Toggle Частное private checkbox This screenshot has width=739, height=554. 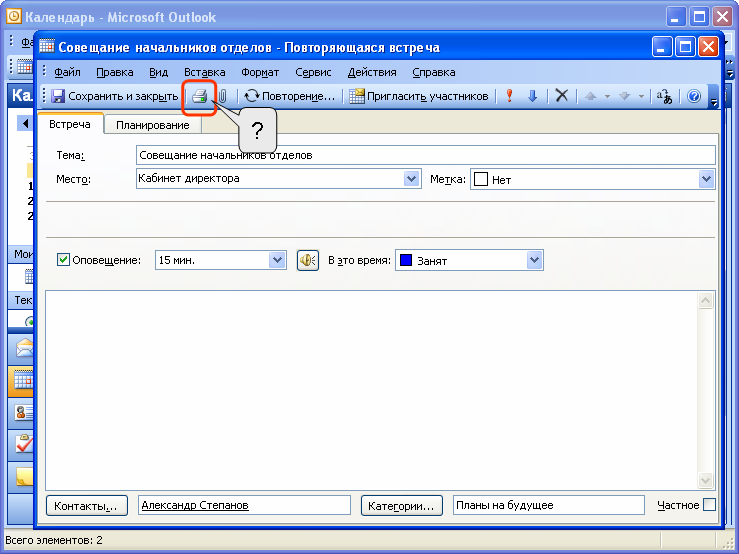tap(709, 504)
